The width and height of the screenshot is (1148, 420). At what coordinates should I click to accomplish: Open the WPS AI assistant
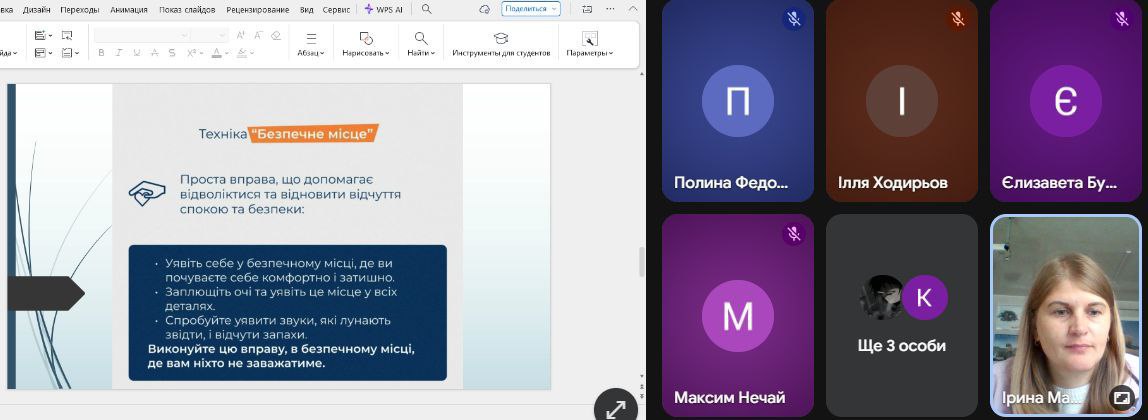tap(384, 9)
